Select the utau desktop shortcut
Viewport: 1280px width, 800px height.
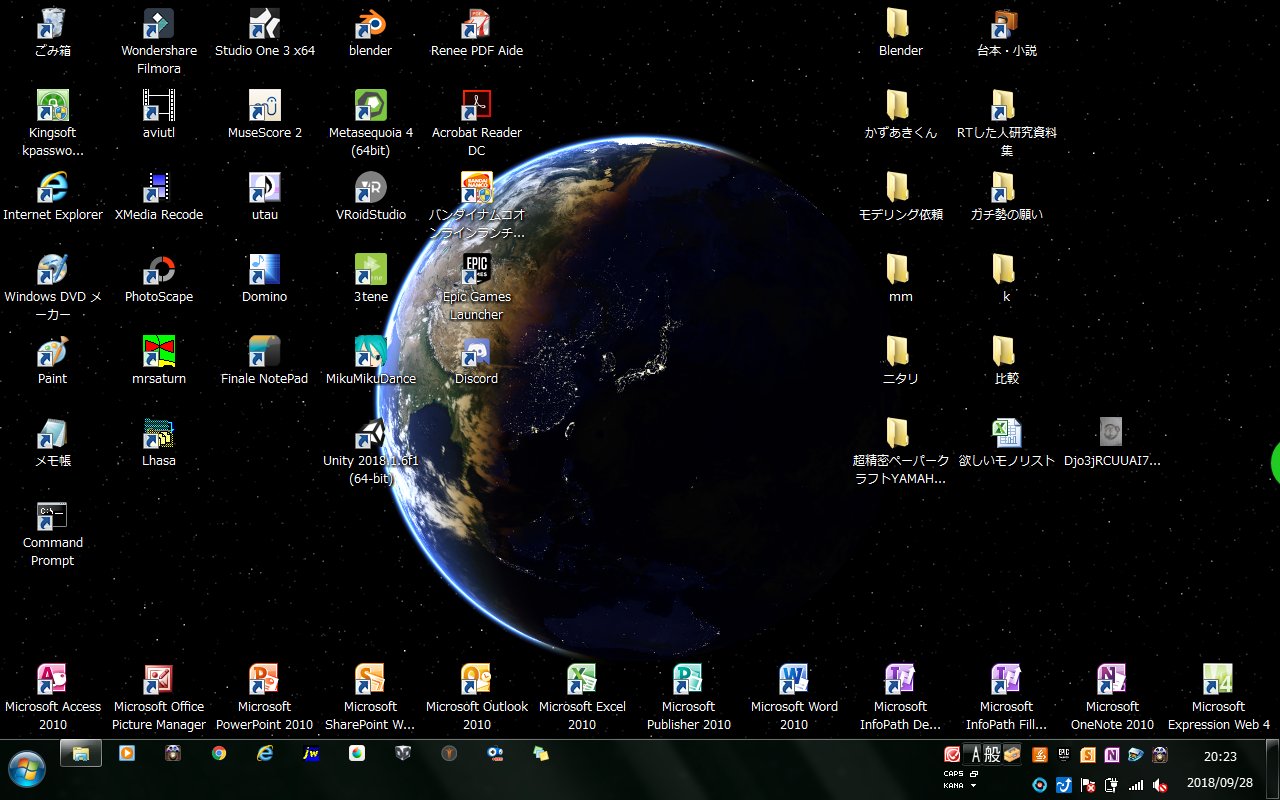tap(265, 196)
